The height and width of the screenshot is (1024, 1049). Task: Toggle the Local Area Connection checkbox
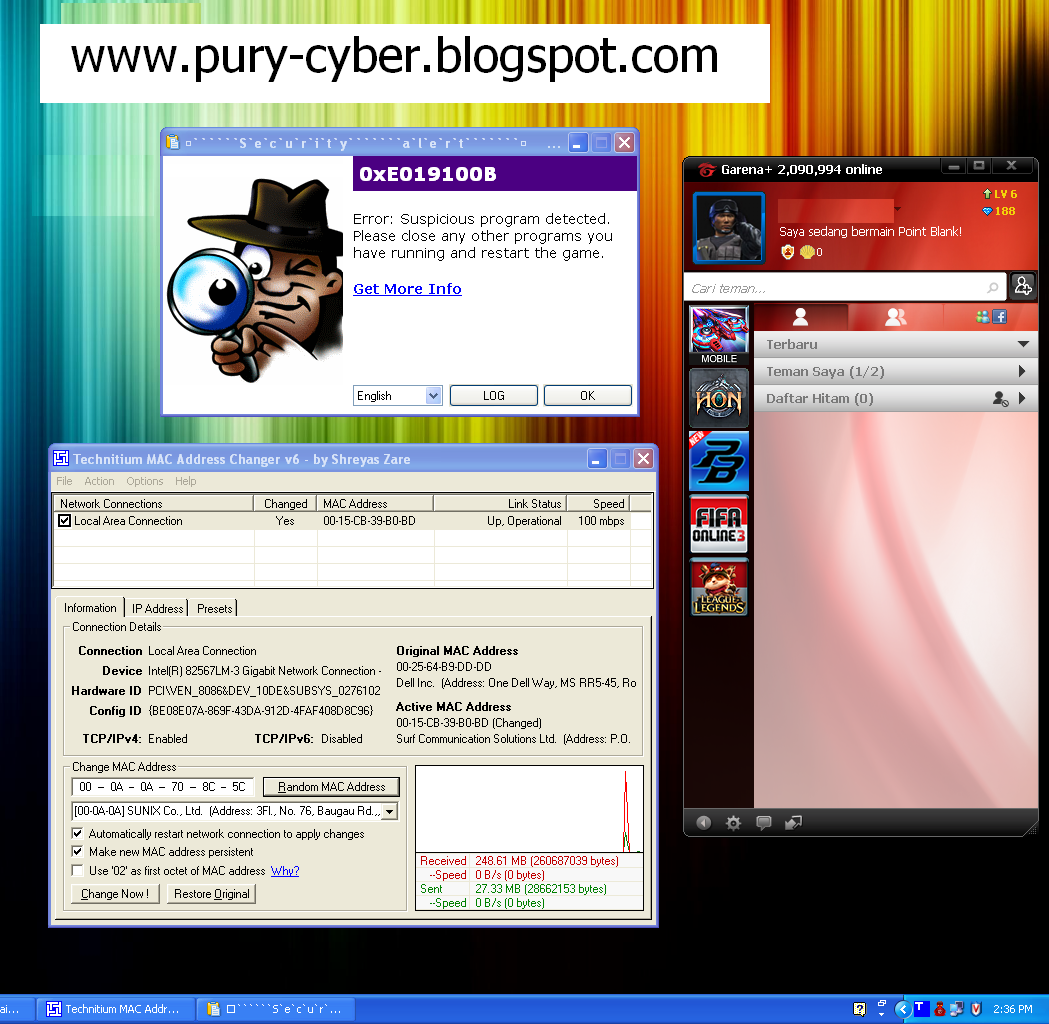point(64,520)
